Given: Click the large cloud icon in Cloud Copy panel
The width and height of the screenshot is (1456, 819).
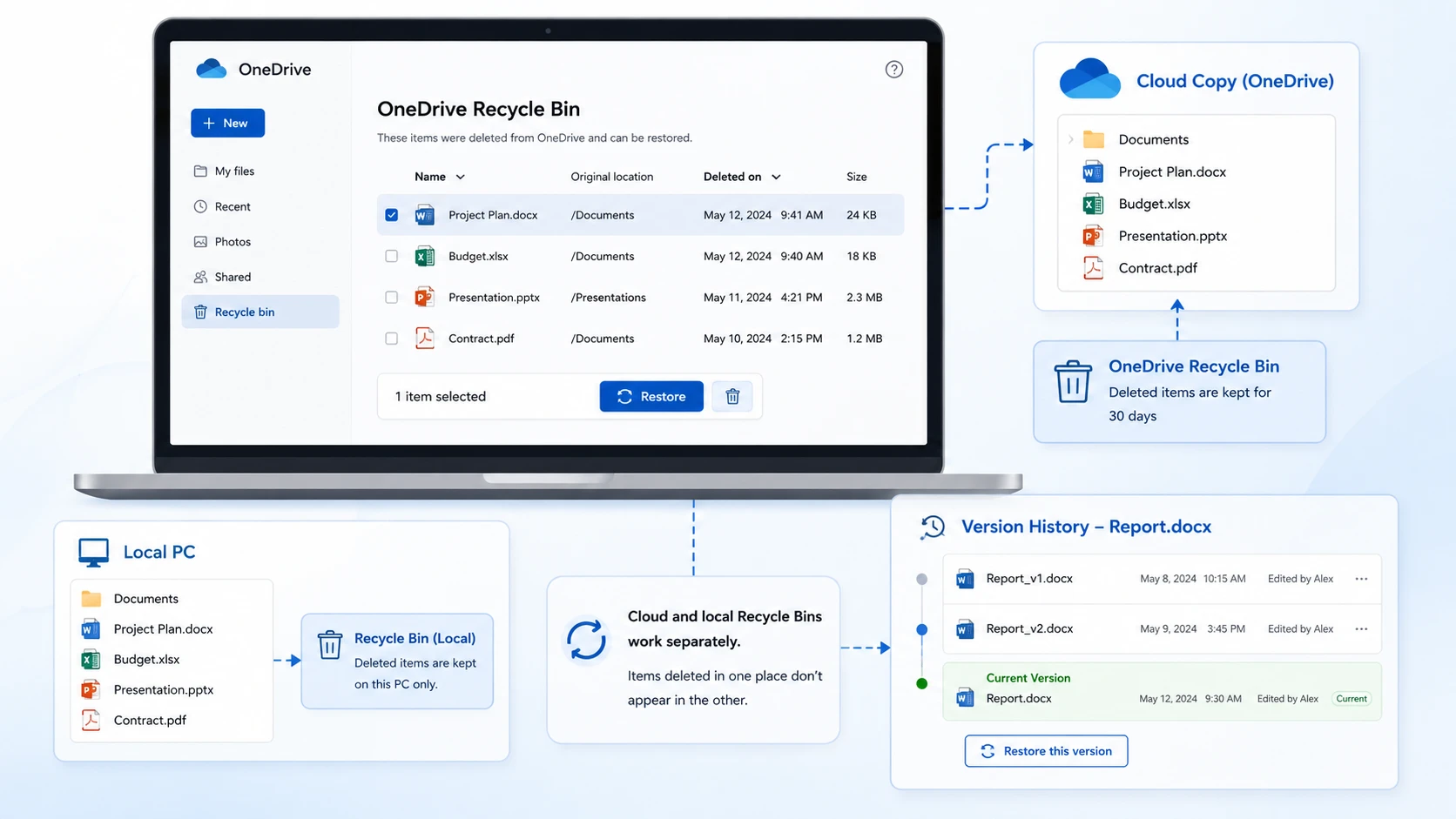Looking at the screenshot, I should tap(1089, 79).
